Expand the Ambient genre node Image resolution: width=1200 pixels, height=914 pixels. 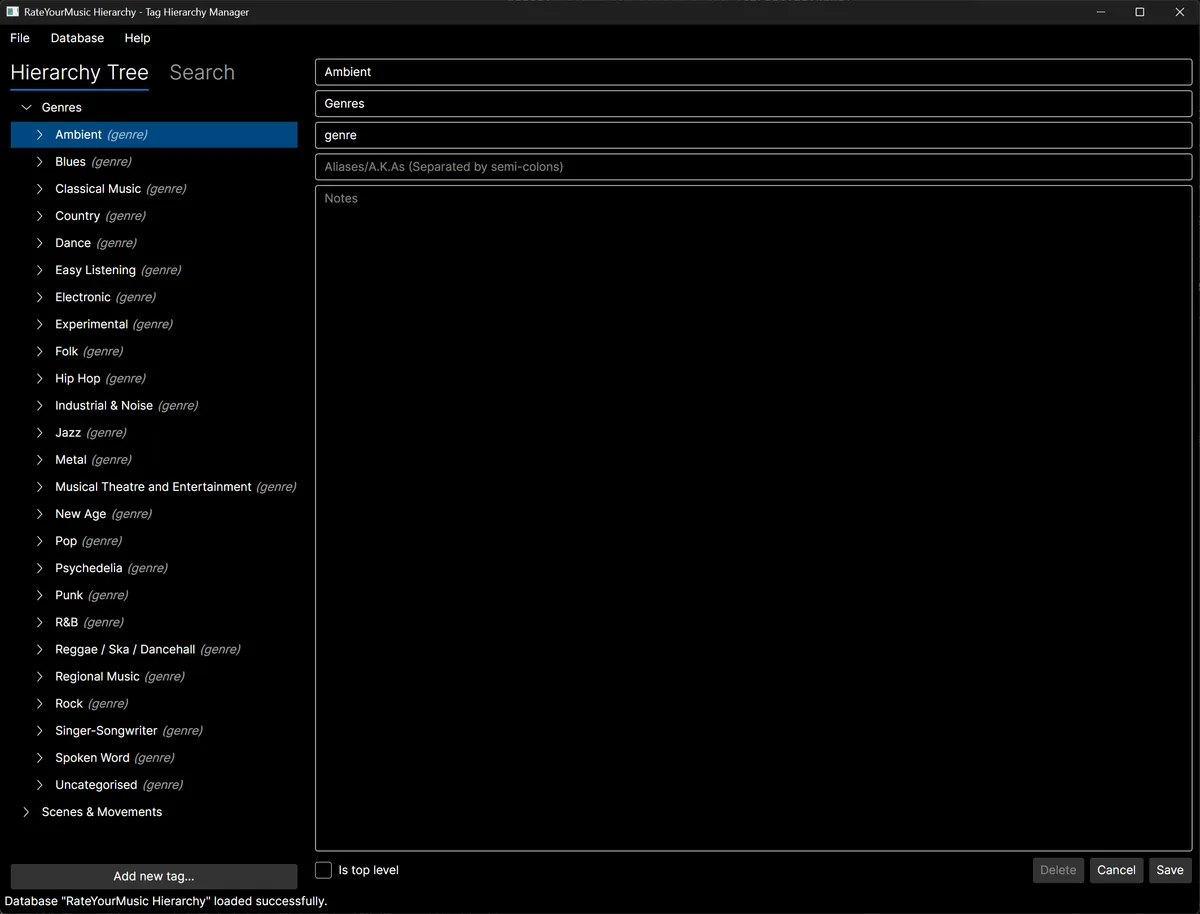tap(39, 134)
